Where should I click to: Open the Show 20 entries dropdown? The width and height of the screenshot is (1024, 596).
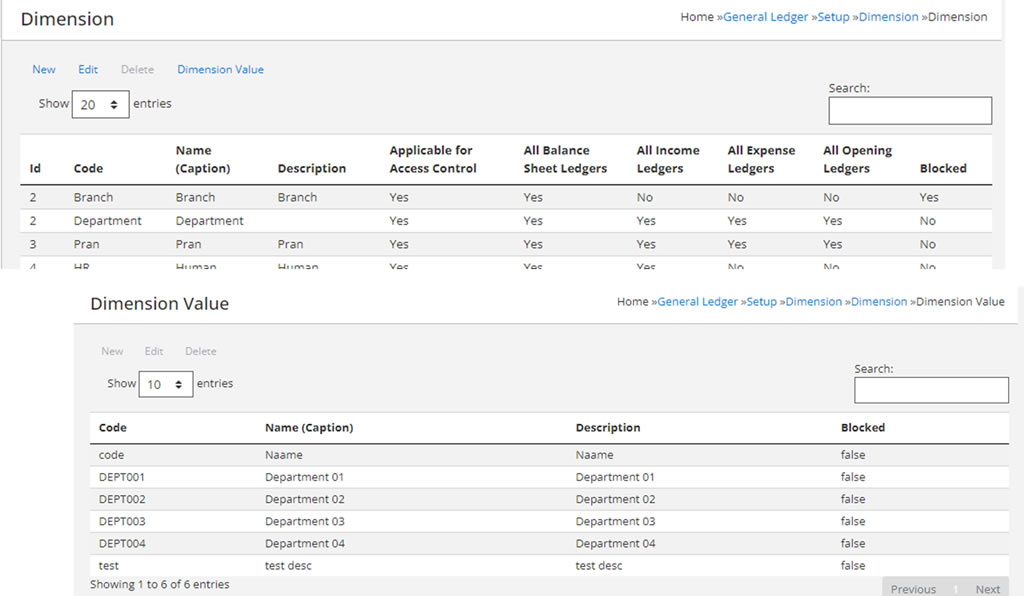pos(100,104)
